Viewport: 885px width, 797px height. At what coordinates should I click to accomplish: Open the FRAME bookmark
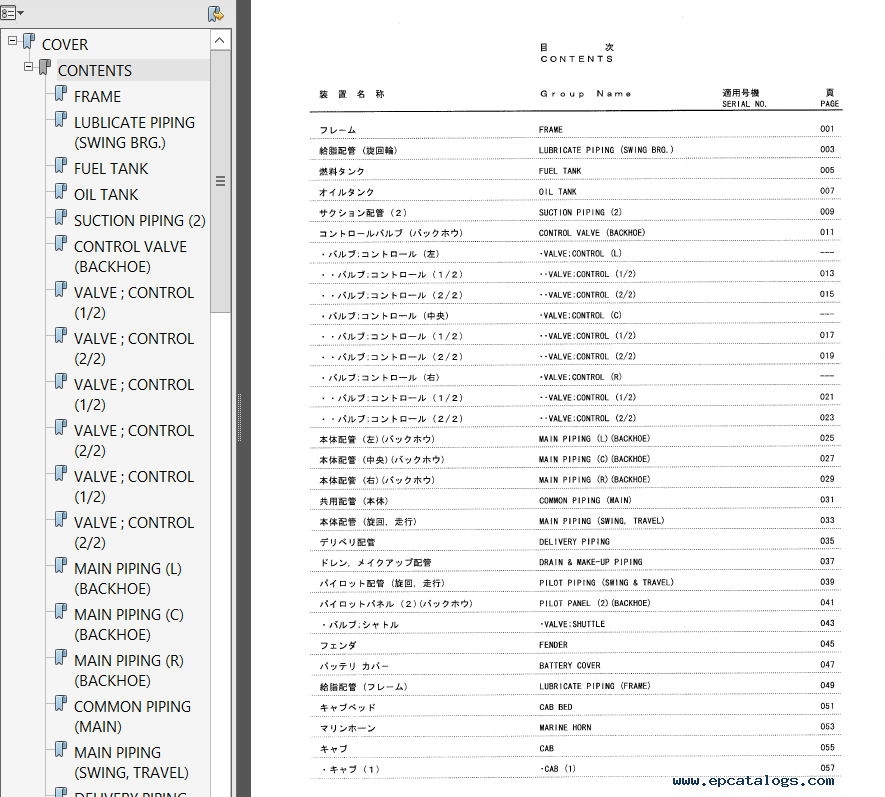(x=97, y=97)
